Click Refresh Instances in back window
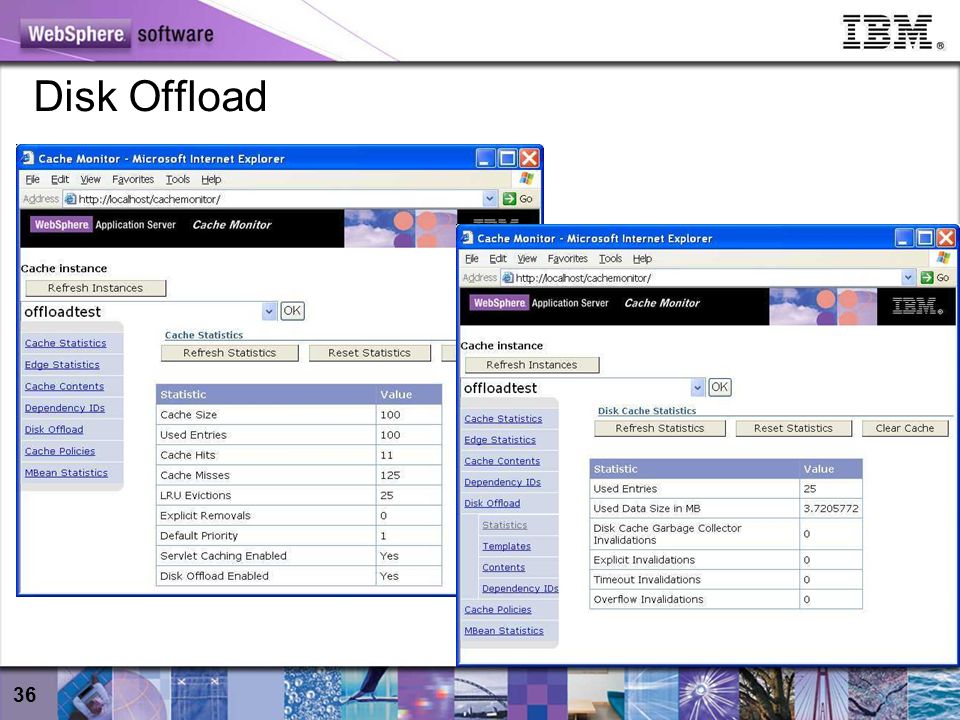The width and height of the screenshot is (960, 720). click(96, 288)
